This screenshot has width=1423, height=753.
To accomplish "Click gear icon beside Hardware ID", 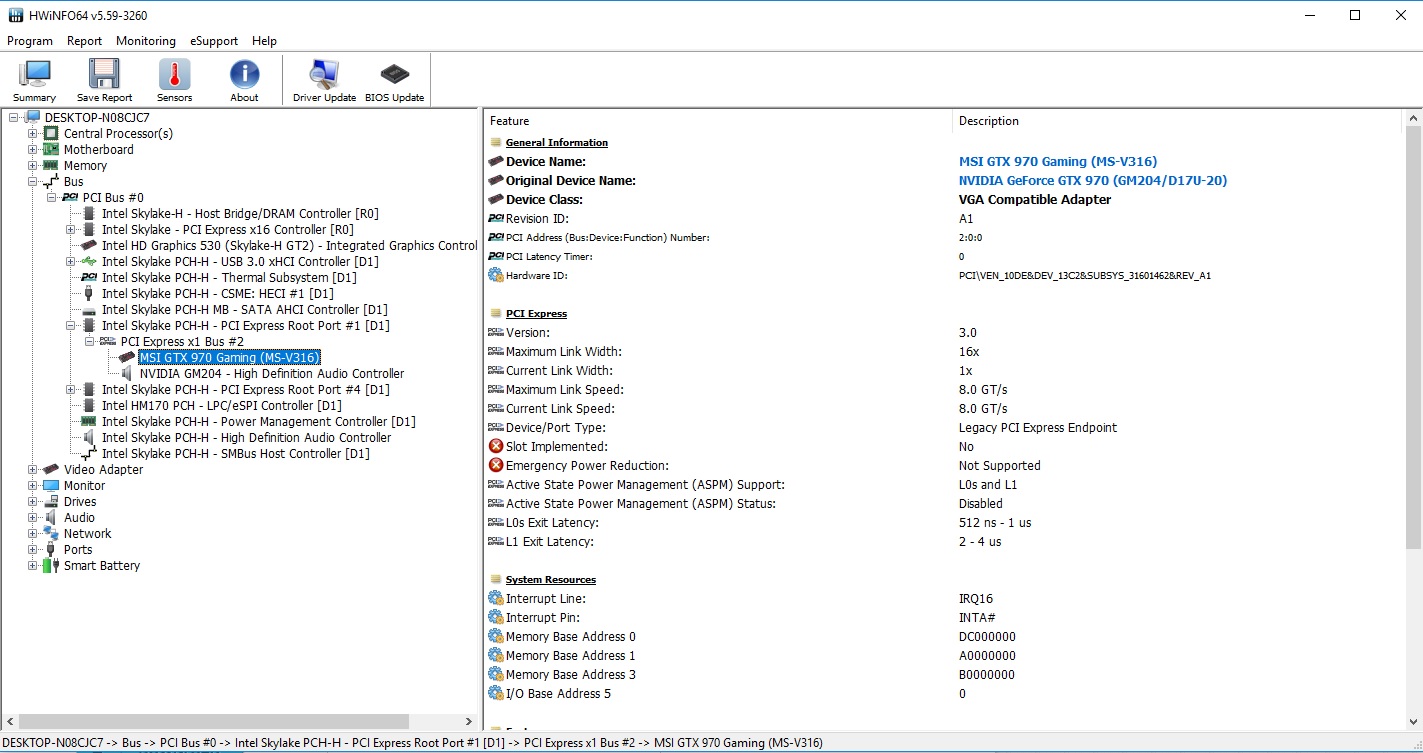I will (496, 276).
